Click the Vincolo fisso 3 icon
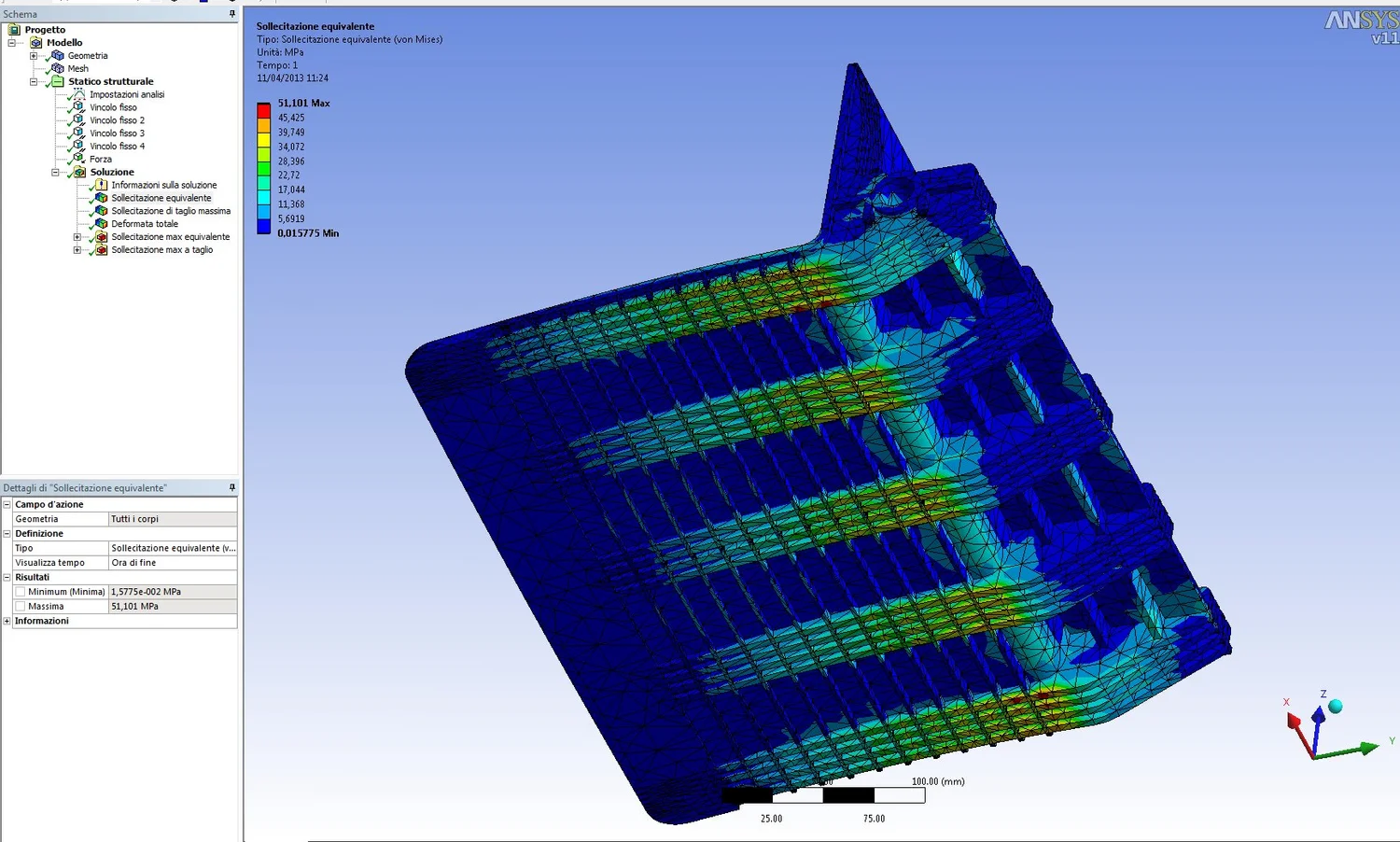Image resolution: width=1400 pixels, height=842 pixels. [x=78, y=133]
